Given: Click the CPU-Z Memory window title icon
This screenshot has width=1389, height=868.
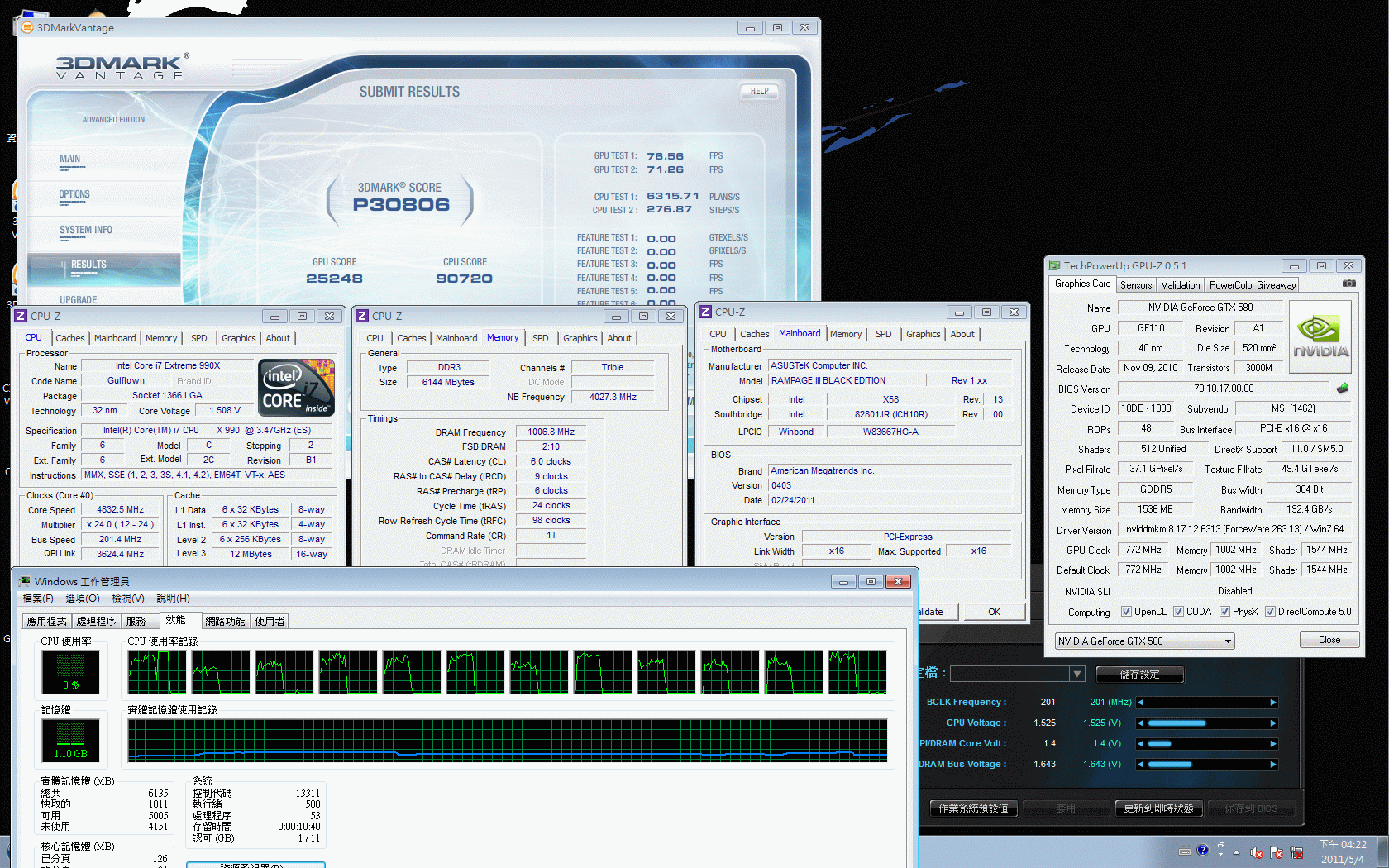Looking at the screenshot, I should tap(362, 316).
